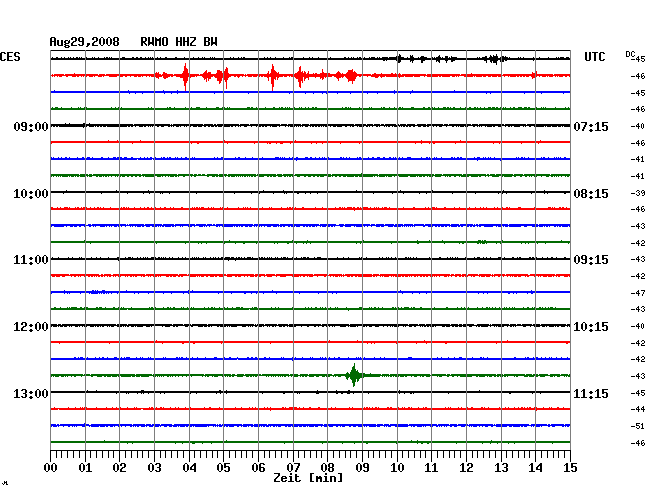This screenshot has height=494, width=650.
Task: Click the red burst between minutes 06 and 07
Action: [272, 77]
